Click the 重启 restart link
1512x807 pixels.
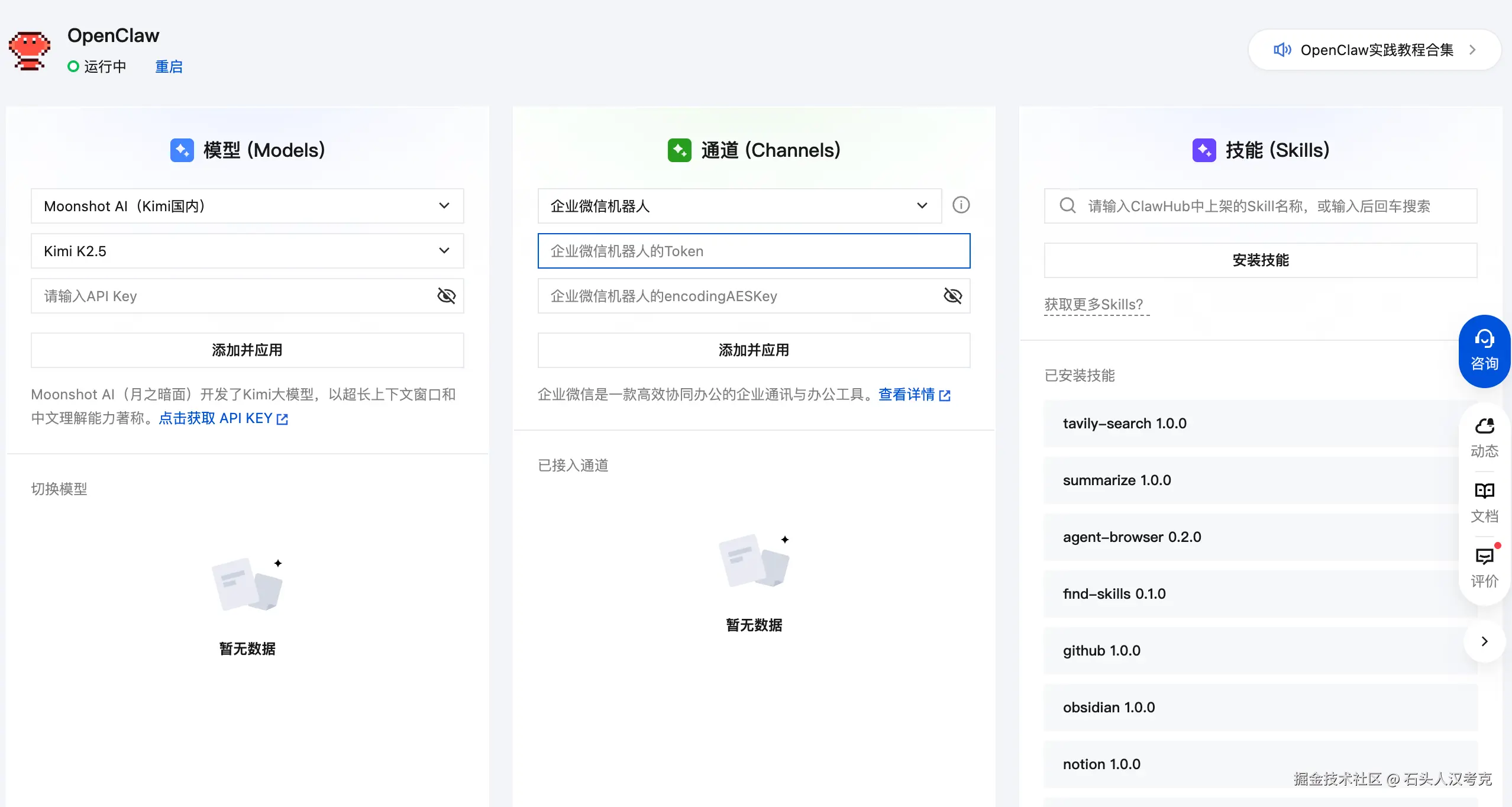[169, 67]
